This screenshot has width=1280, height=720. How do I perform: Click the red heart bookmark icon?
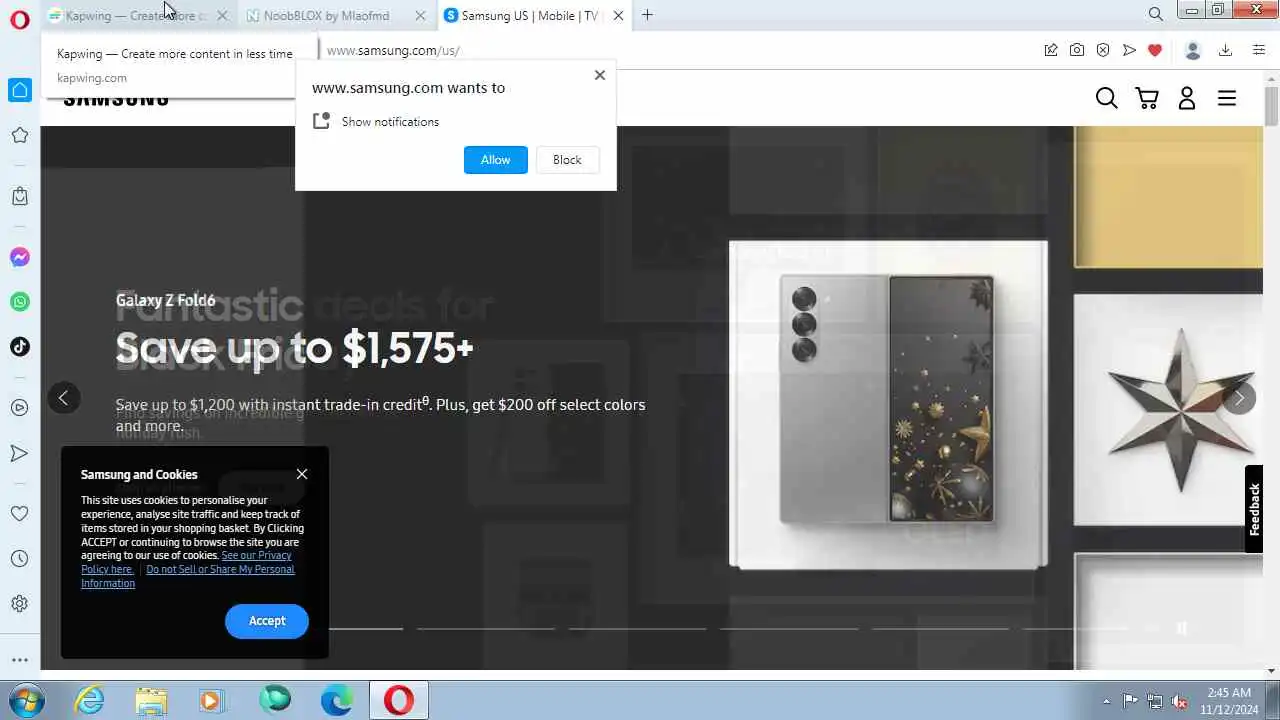point(1155,50)
